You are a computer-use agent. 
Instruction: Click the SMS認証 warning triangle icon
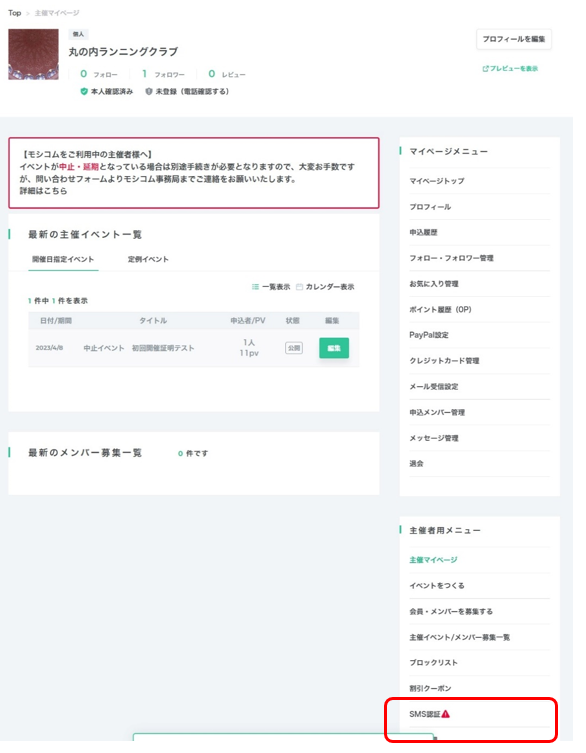446,714
